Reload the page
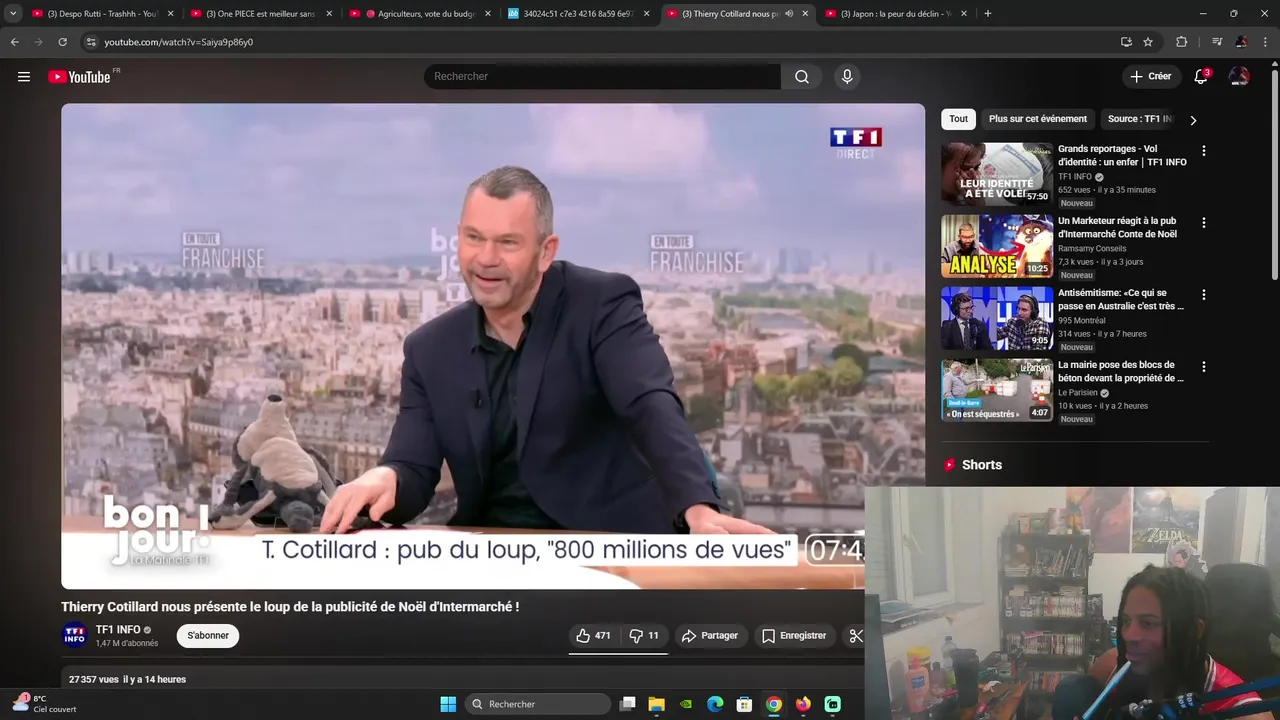 (x=62, y=42)
